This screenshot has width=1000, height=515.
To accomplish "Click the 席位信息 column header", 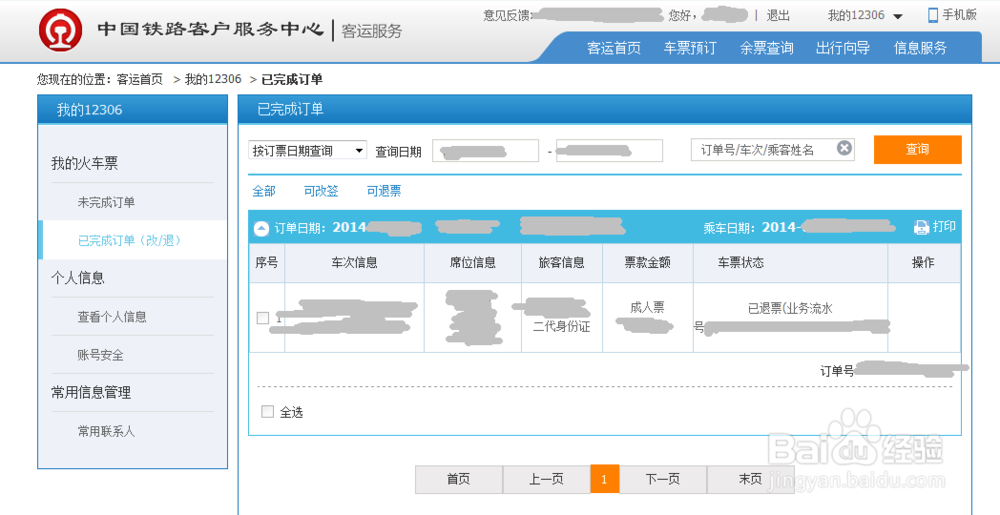I will click(473, 263).
